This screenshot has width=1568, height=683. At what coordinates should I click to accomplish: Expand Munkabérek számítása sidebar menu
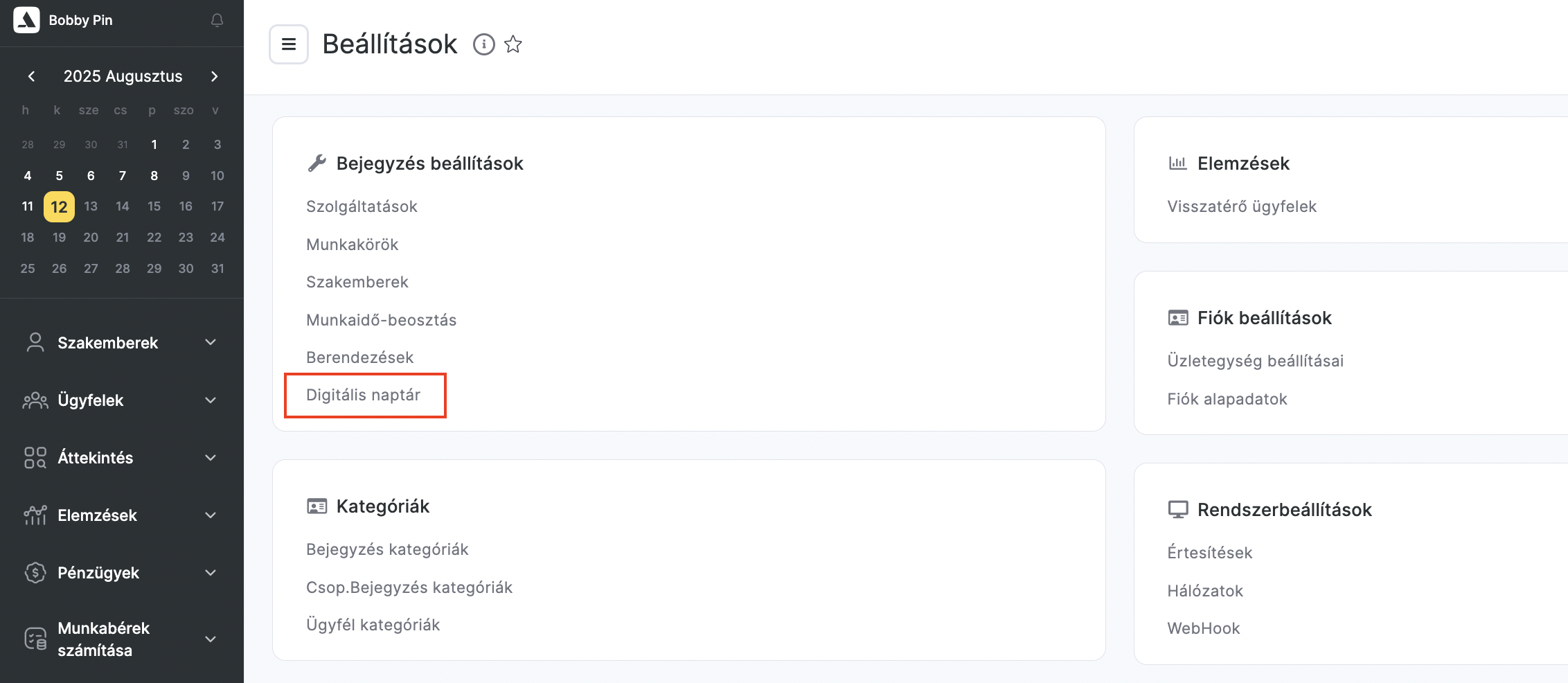coord(211,639)
